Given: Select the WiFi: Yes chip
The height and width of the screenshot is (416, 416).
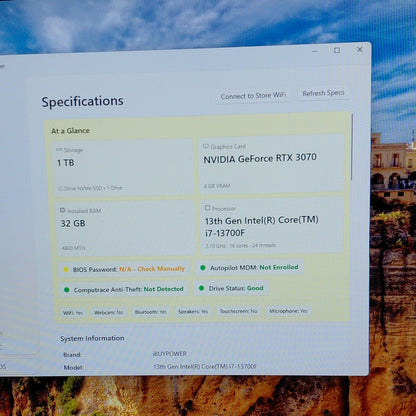Looking at the screenshot, I should pos(73,313).
